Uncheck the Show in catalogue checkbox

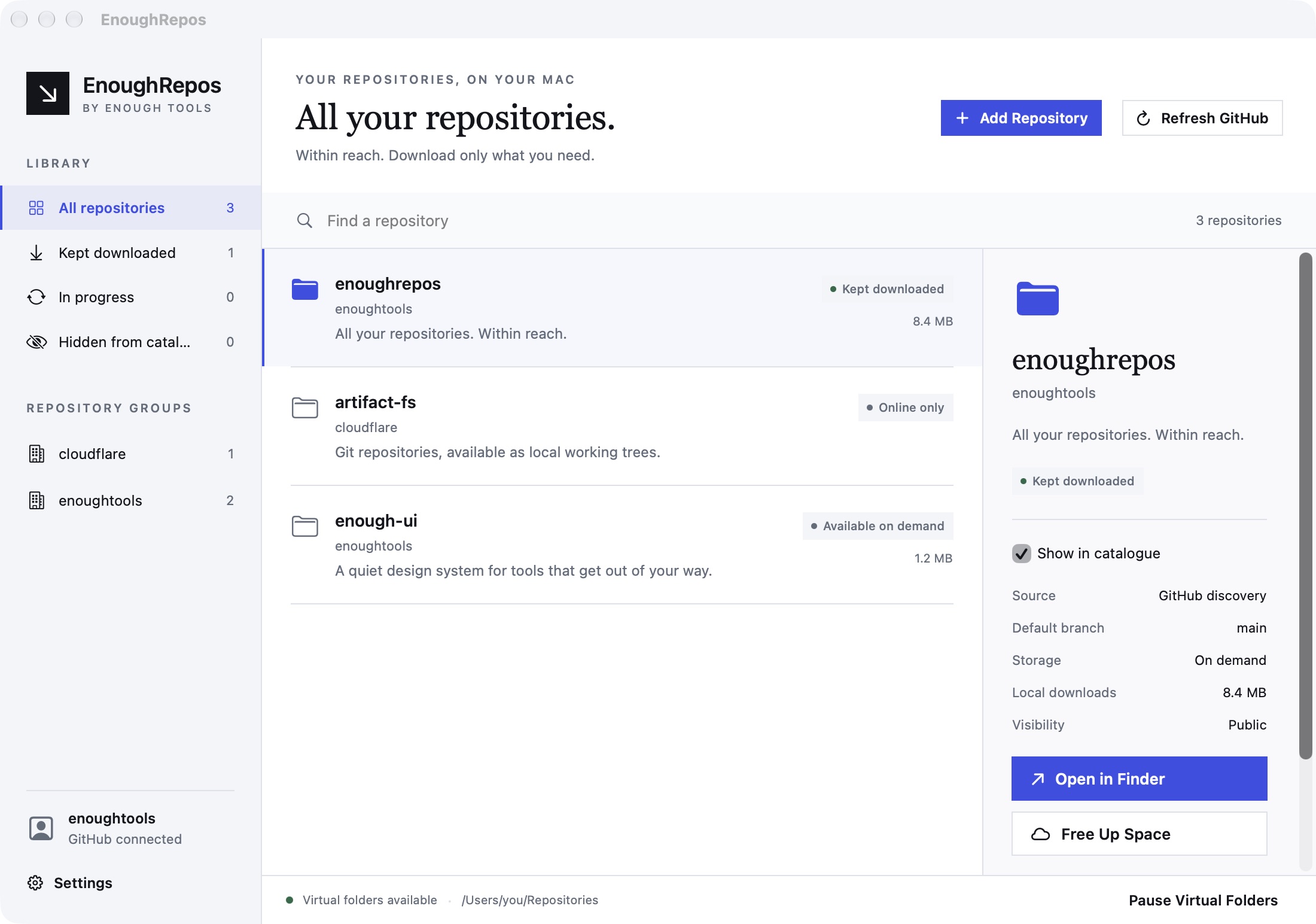coord(1022,554)
